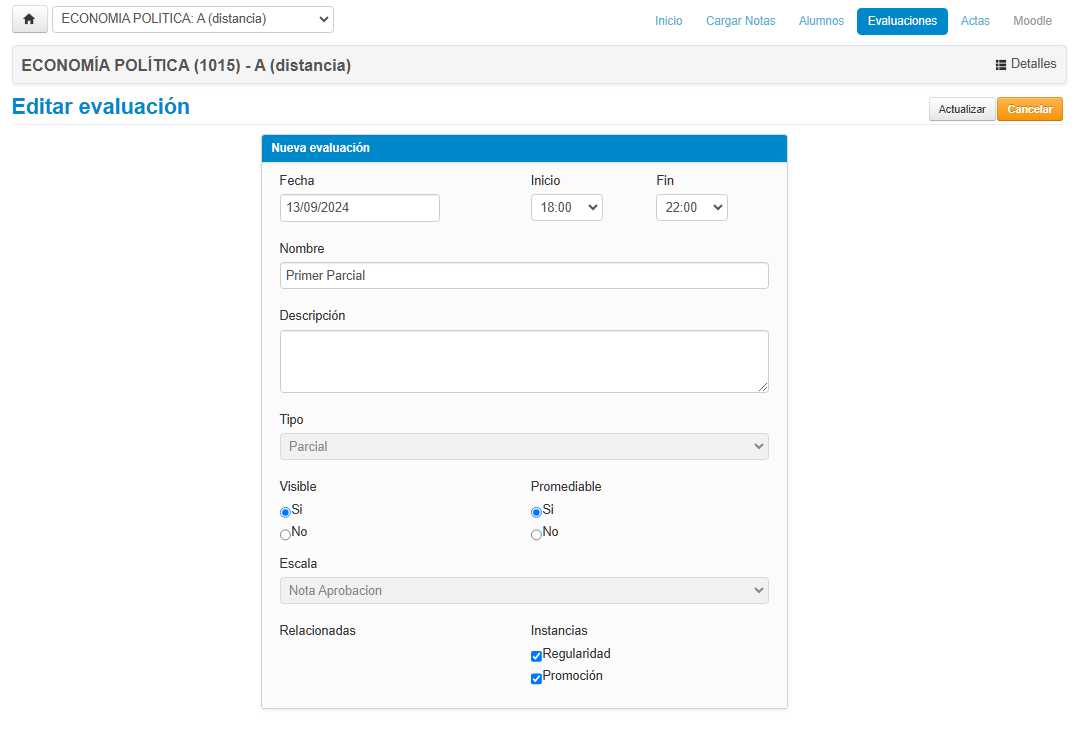
Task: Open the Escala dropdown Nota Aprobacion
Action: 524,591
